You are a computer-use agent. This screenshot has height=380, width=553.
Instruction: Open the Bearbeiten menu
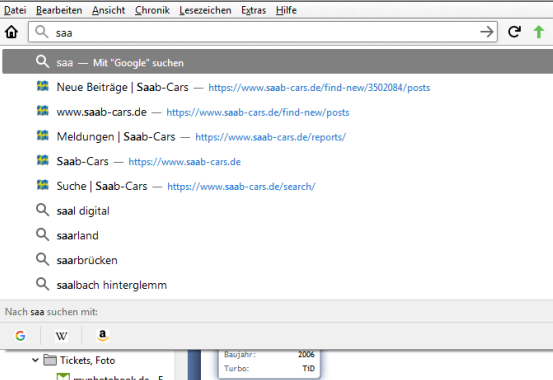pyautogui.click(x=59, y=10)
